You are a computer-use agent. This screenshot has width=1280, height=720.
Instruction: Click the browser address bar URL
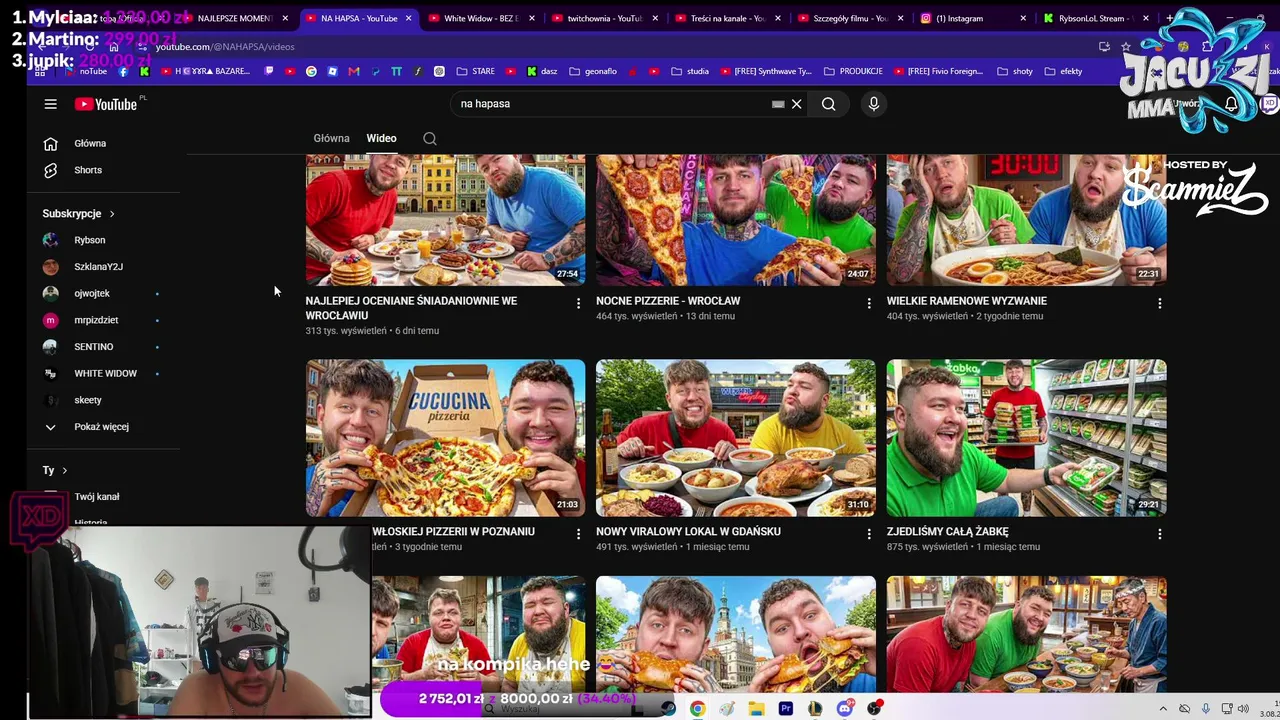pos(225,47)
